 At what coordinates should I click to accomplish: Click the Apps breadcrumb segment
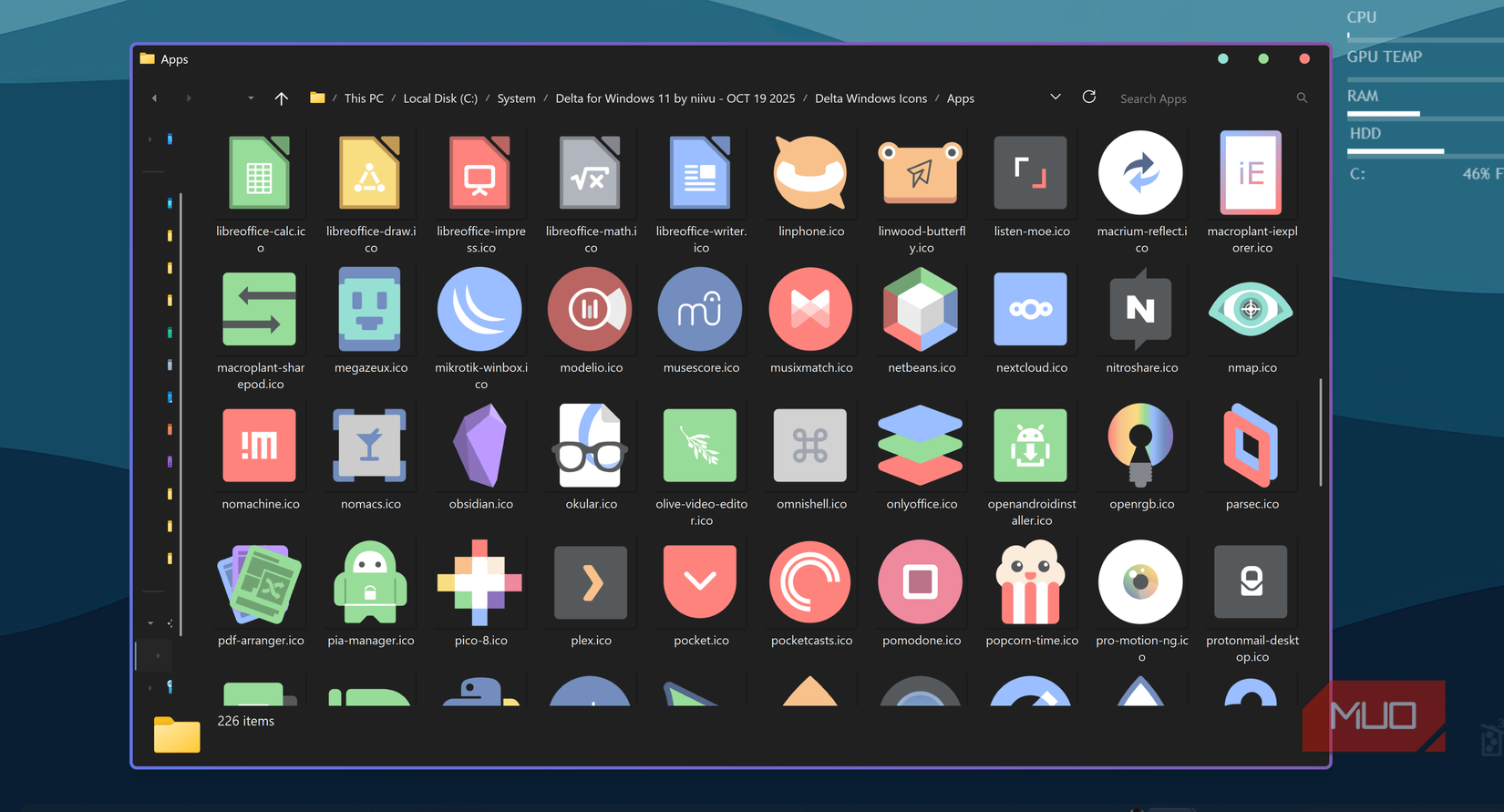(x=961, y=98)
